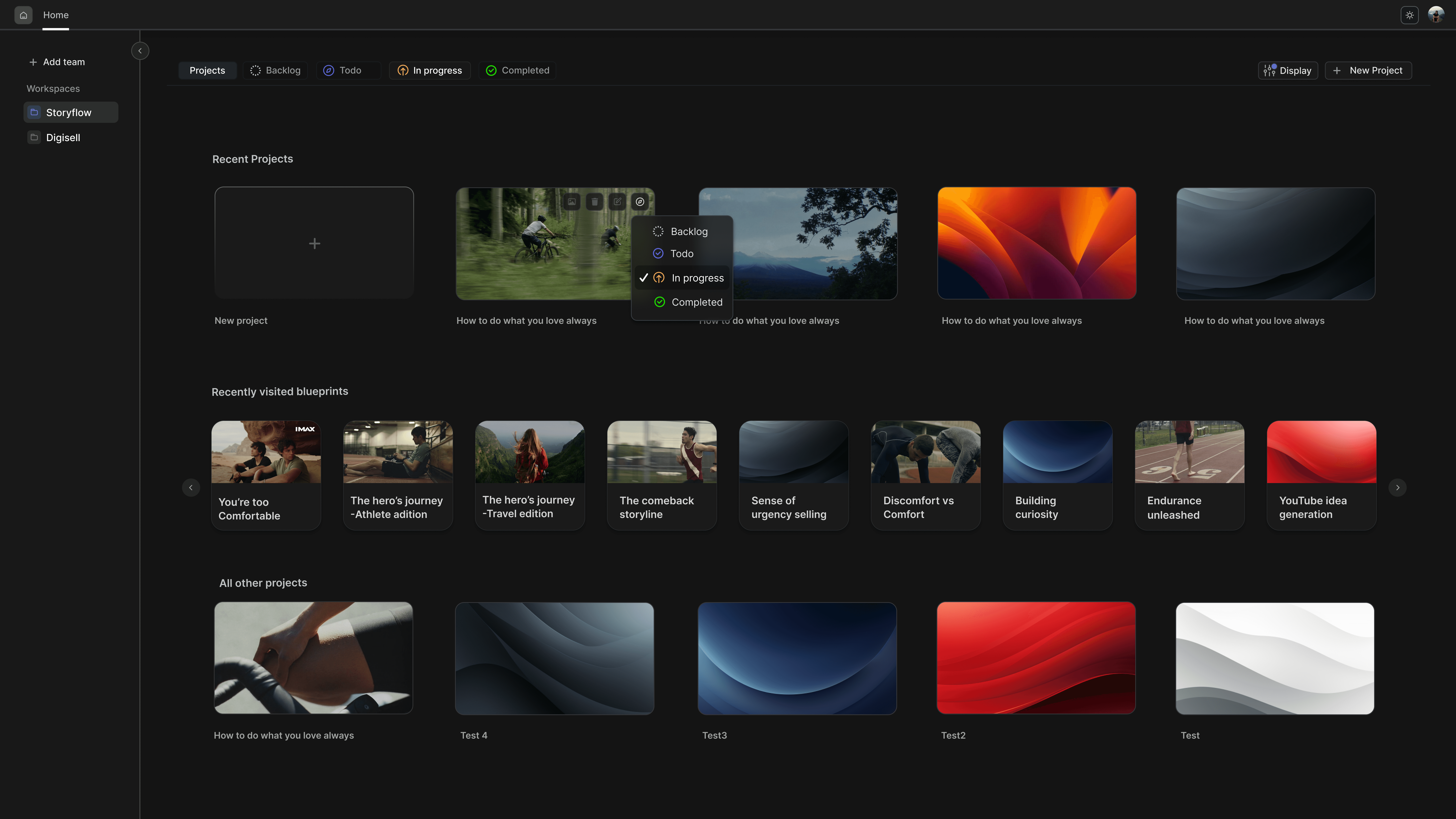1456x819 pixels.
Task: Click the Digisell folder icon
Action: [34, 137]
